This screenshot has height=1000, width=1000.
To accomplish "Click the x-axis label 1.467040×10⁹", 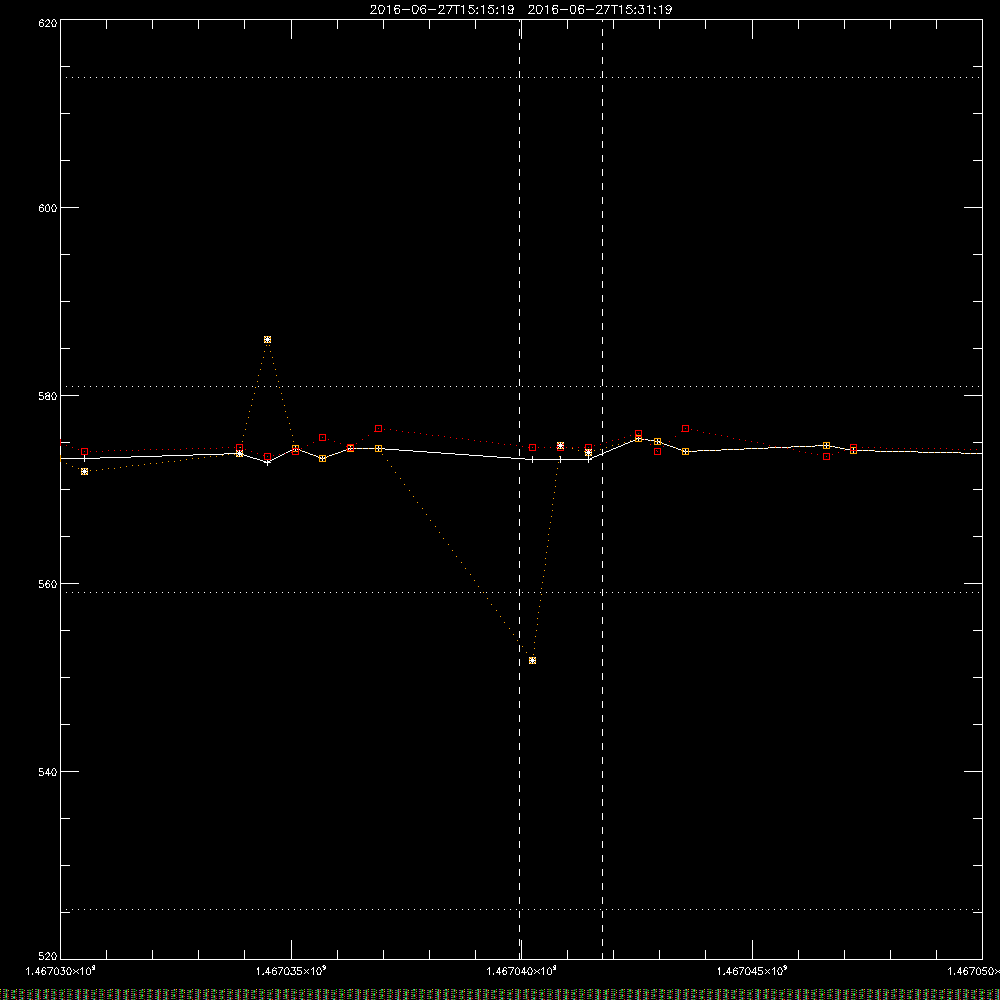I will tap(522, 971).
